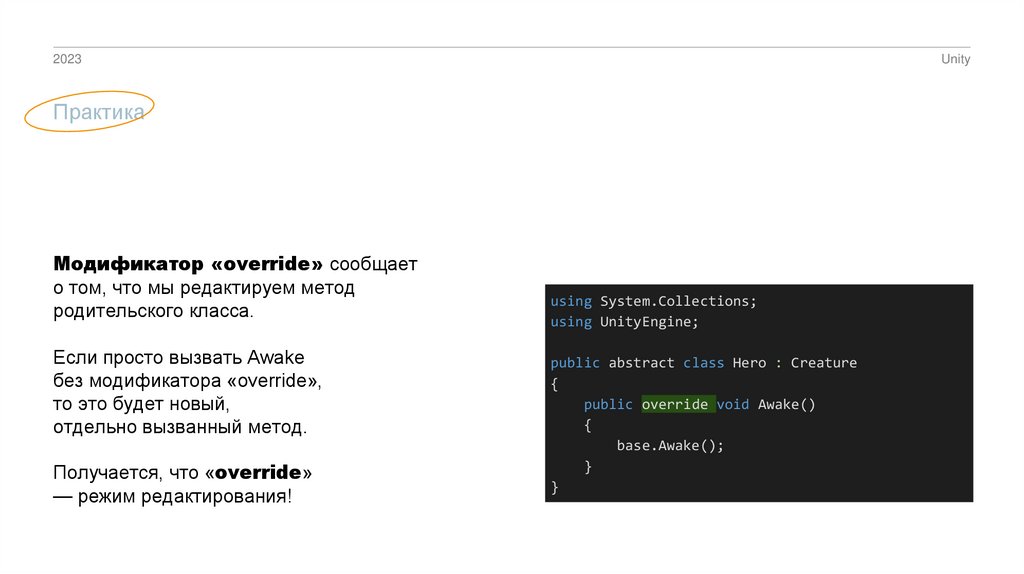Click the text "Если просто вызвать Awake"
Screen dimensions: 1024x574
178,358
